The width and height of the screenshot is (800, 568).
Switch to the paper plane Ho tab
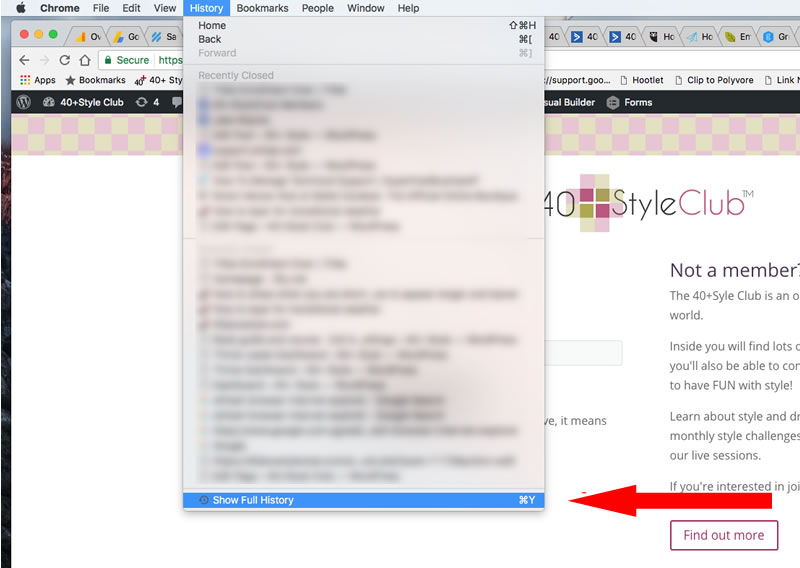(699, 37)
